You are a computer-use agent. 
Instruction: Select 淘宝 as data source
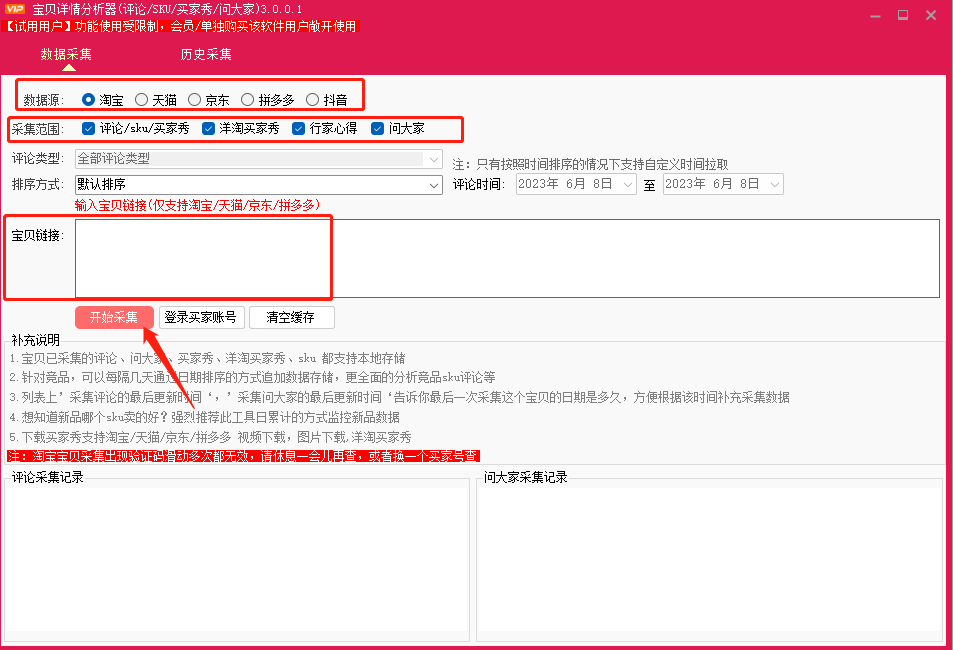pos(88,100)
